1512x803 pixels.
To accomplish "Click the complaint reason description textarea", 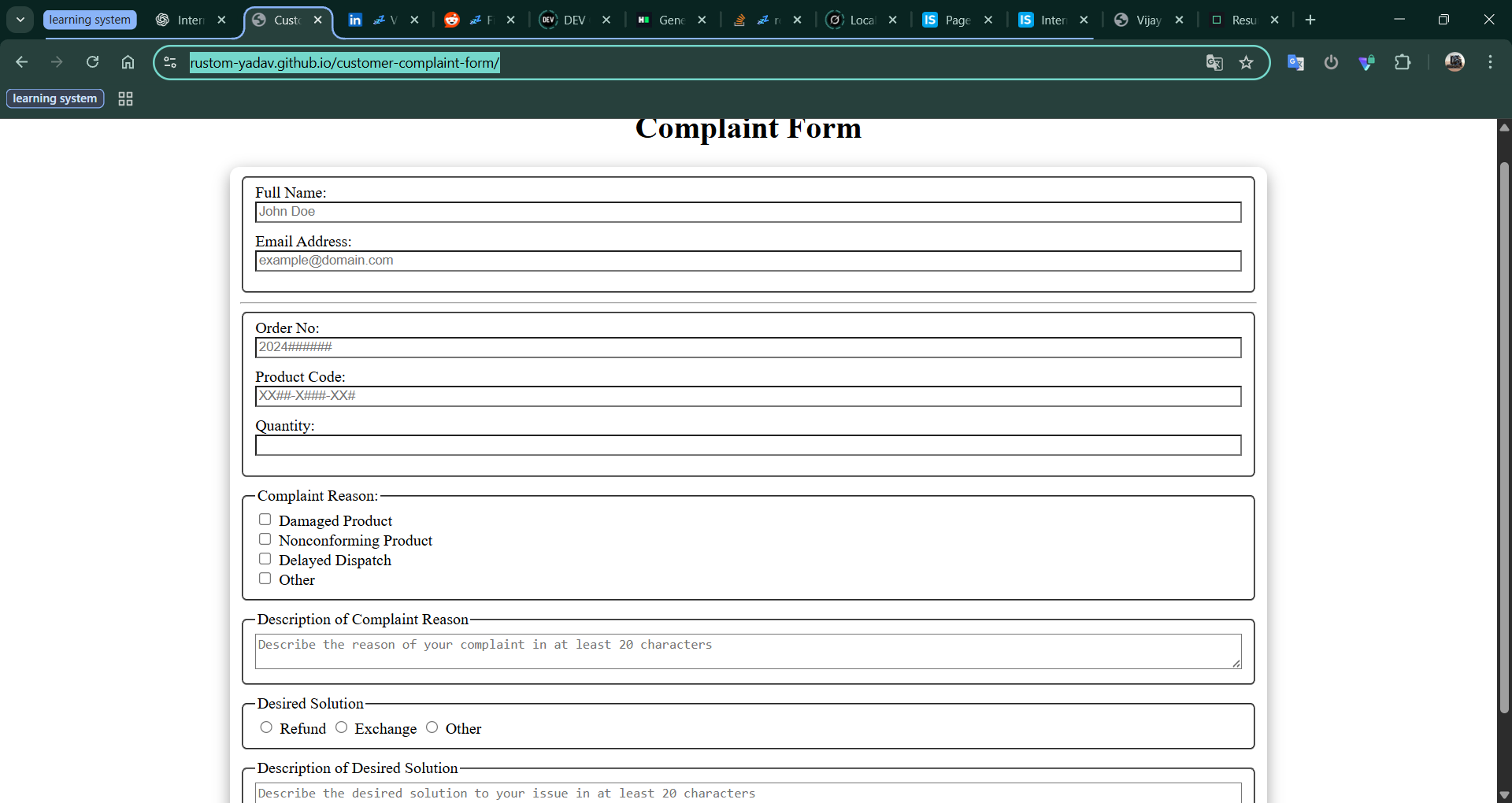I will click(x=748, y=652).
